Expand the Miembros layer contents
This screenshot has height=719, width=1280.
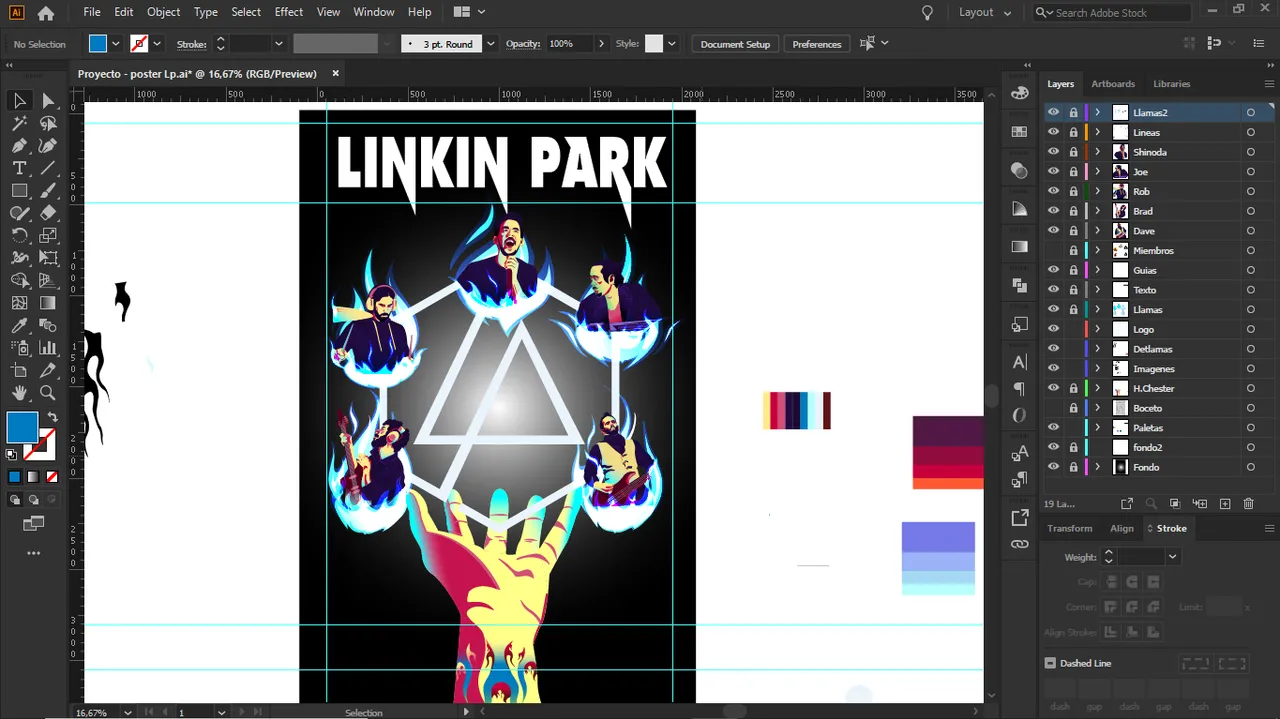1097,250
